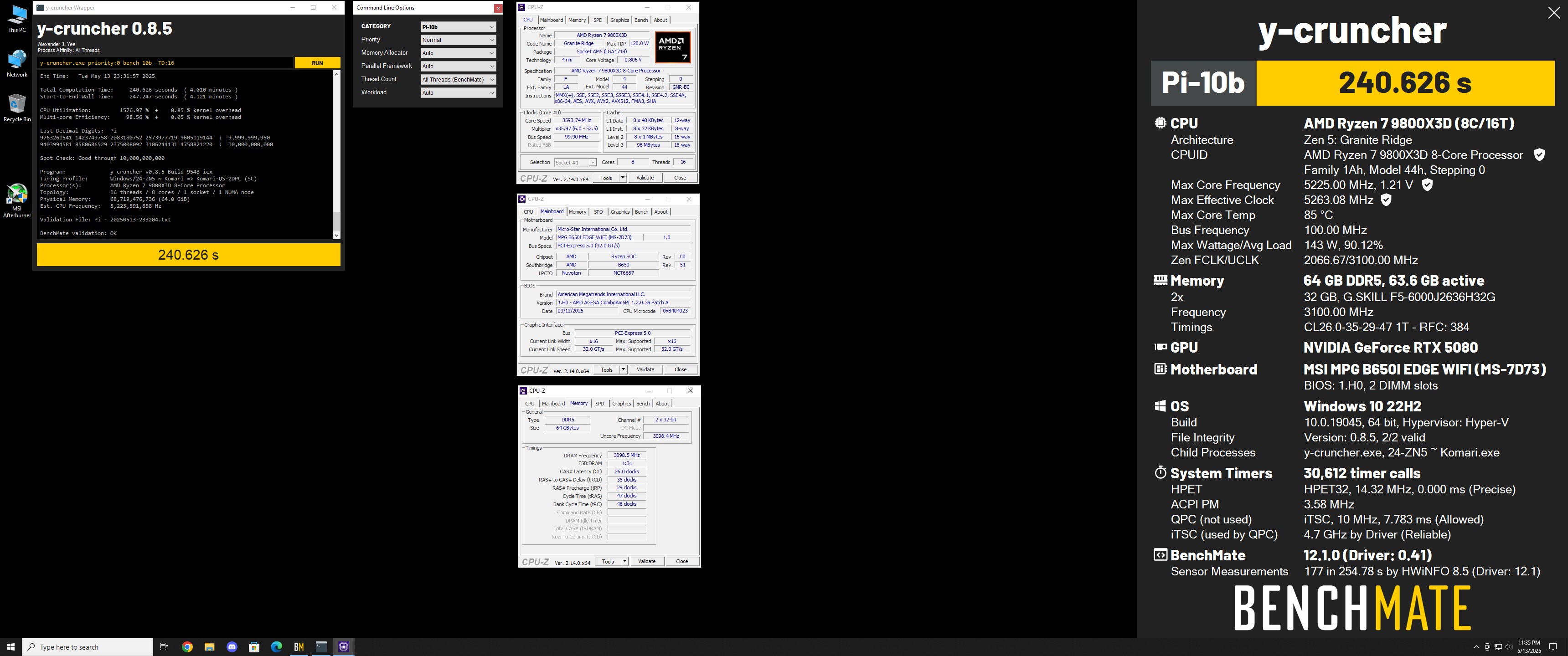Select the Bench tab in the top CPU-Z window
This screenshot has height=656, width=1568.
pos(641,20)
